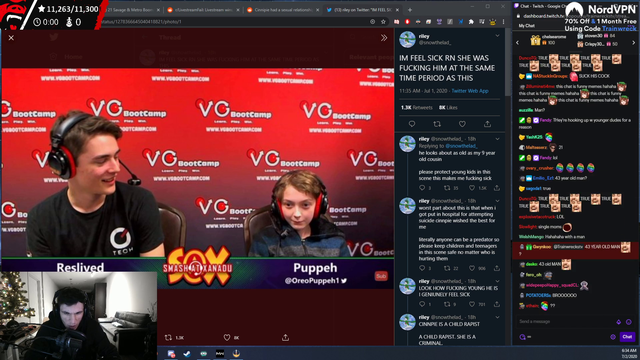Image resolution: width=640 pixels, height=360 pixels.
Task: Share the 'anyone can be a predator' reply
Action: coord(497,269)
